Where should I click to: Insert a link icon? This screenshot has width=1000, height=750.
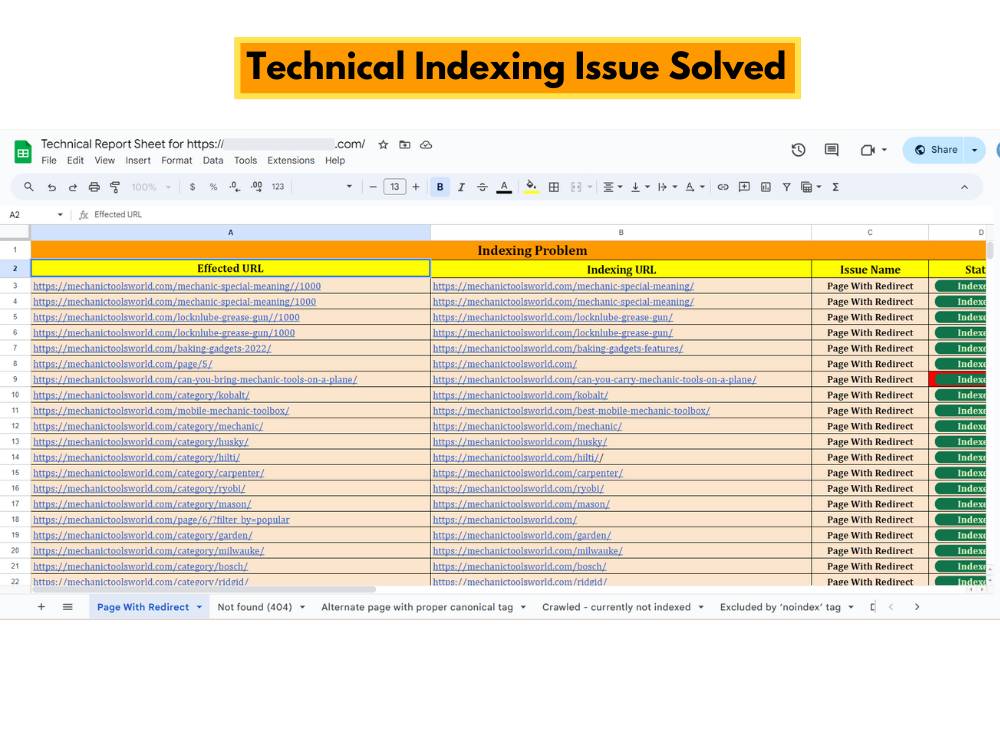tap(723, 187)
